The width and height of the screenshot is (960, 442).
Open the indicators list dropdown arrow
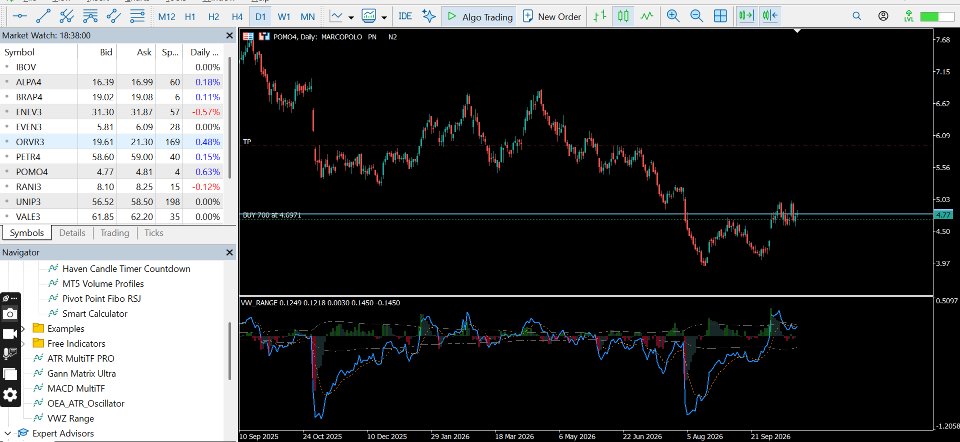click(384, 18)
